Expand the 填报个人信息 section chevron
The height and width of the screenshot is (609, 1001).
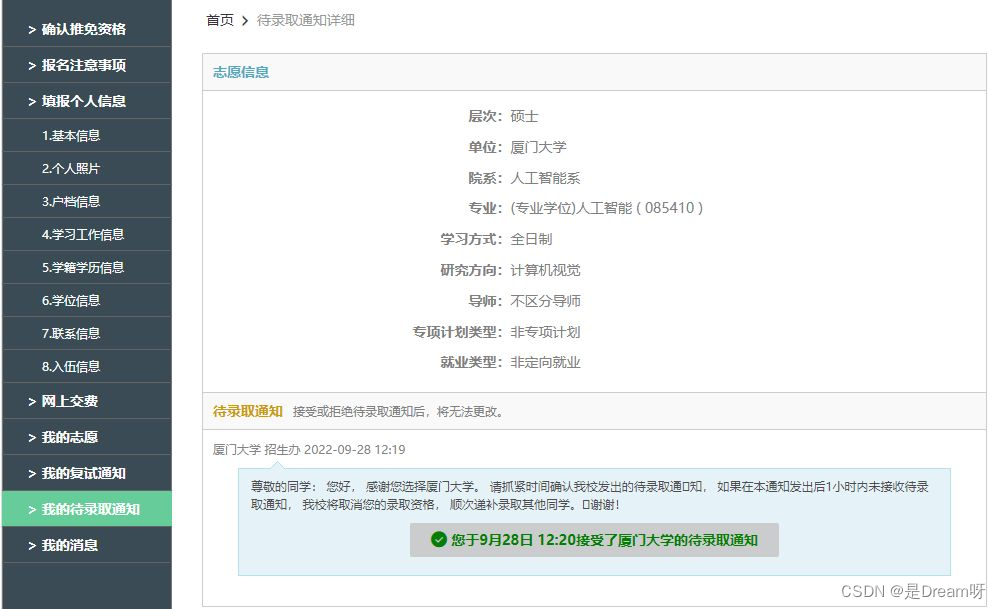click(x=32, y=101)
